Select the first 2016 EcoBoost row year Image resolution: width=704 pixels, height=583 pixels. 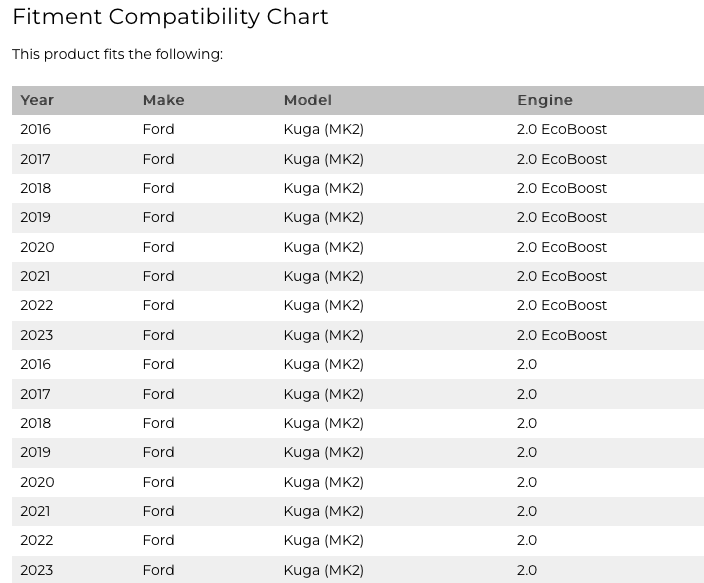click(35, 129)
